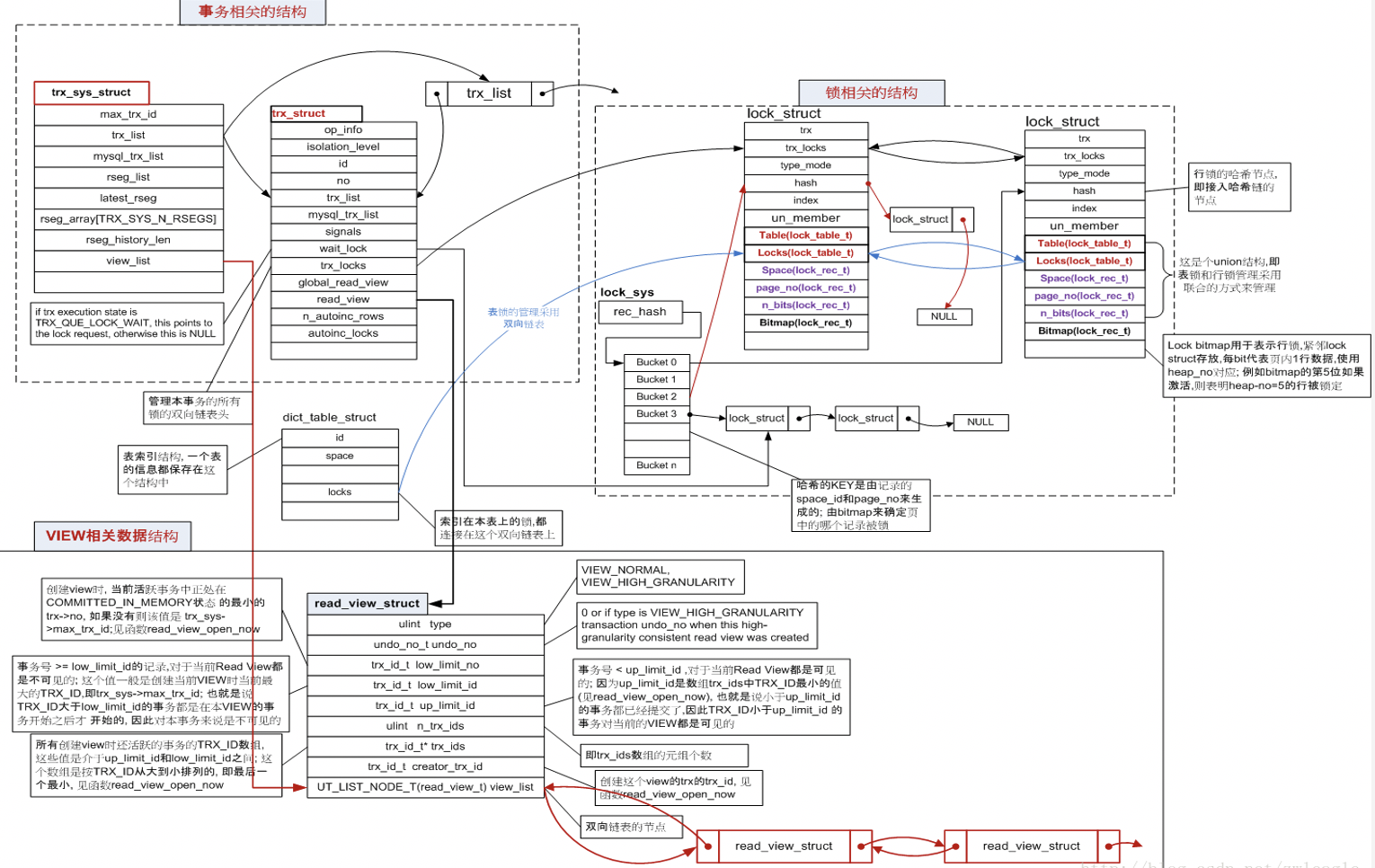Click the view_list row in trx_sys_struct
Image resolution: width=1375 pixels, height=868 pixels.
(x=129, y=261)
